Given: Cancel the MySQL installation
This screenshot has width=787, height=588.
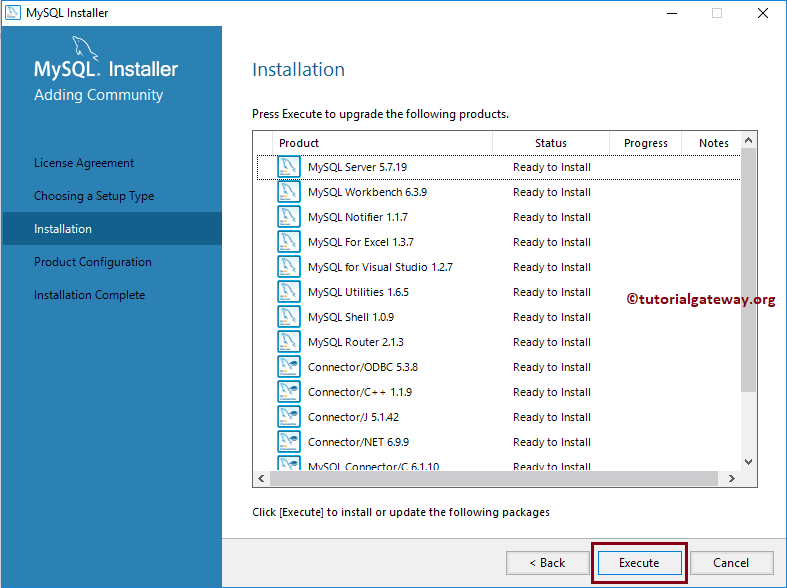Looking at the screenshot, I should (731, 563).
